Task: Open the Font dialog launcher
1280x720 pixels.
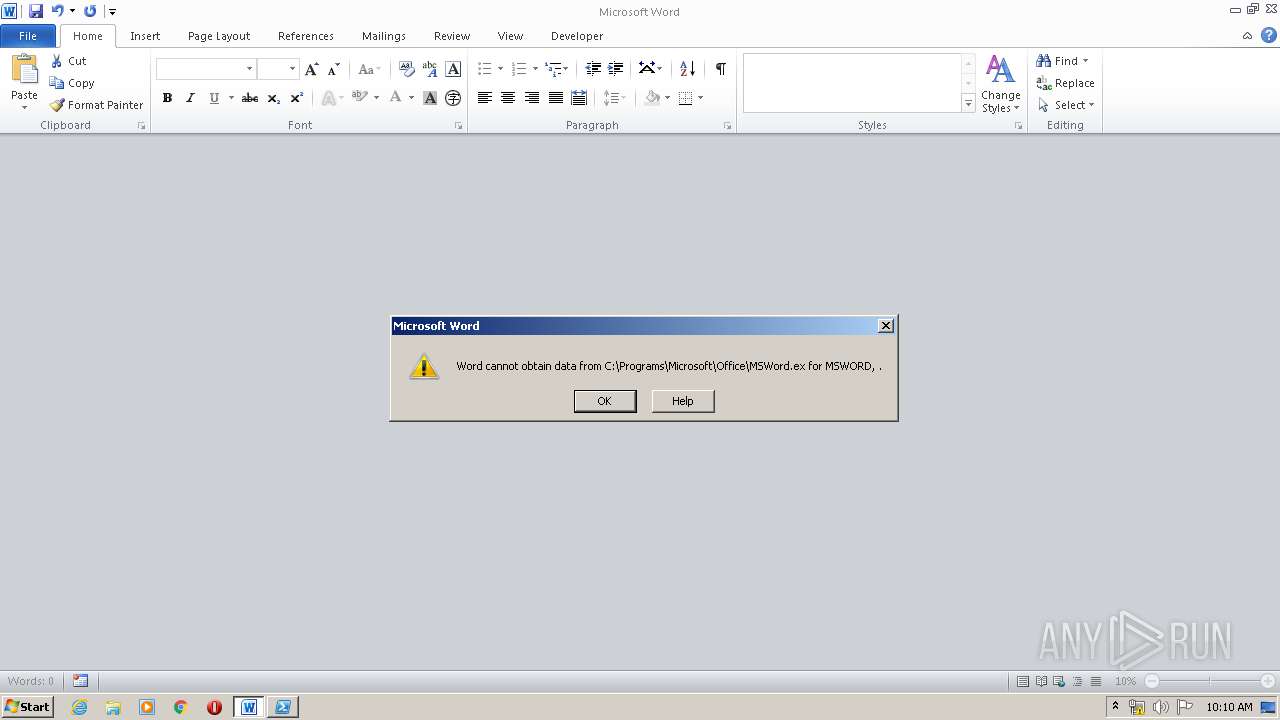Action: click(x=459, y=126)
